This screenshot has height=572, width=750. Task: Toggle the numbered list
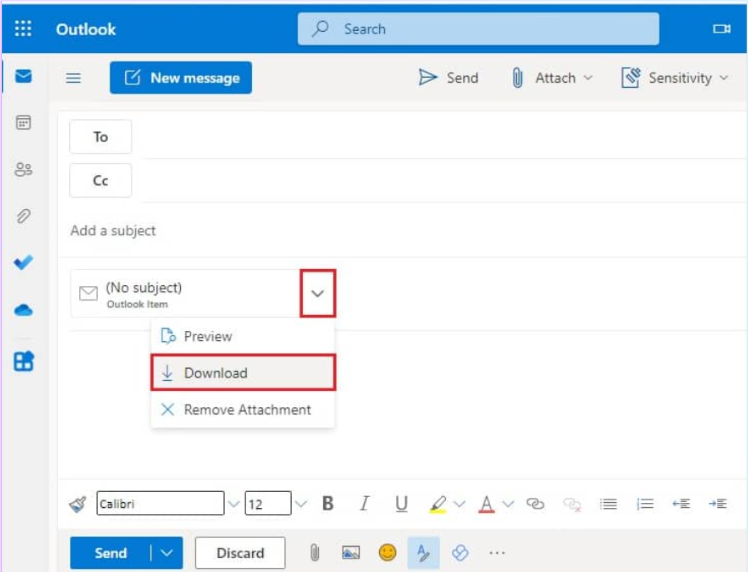pyautogui.click(x=645, y=504)
